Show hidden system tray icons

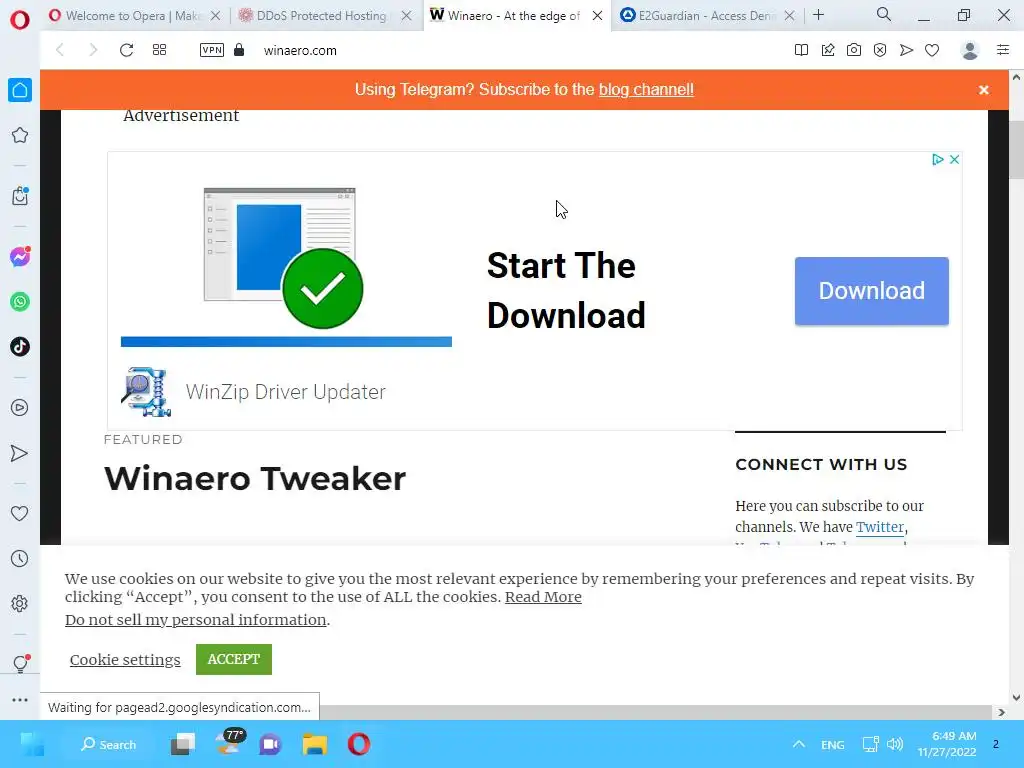798,744
